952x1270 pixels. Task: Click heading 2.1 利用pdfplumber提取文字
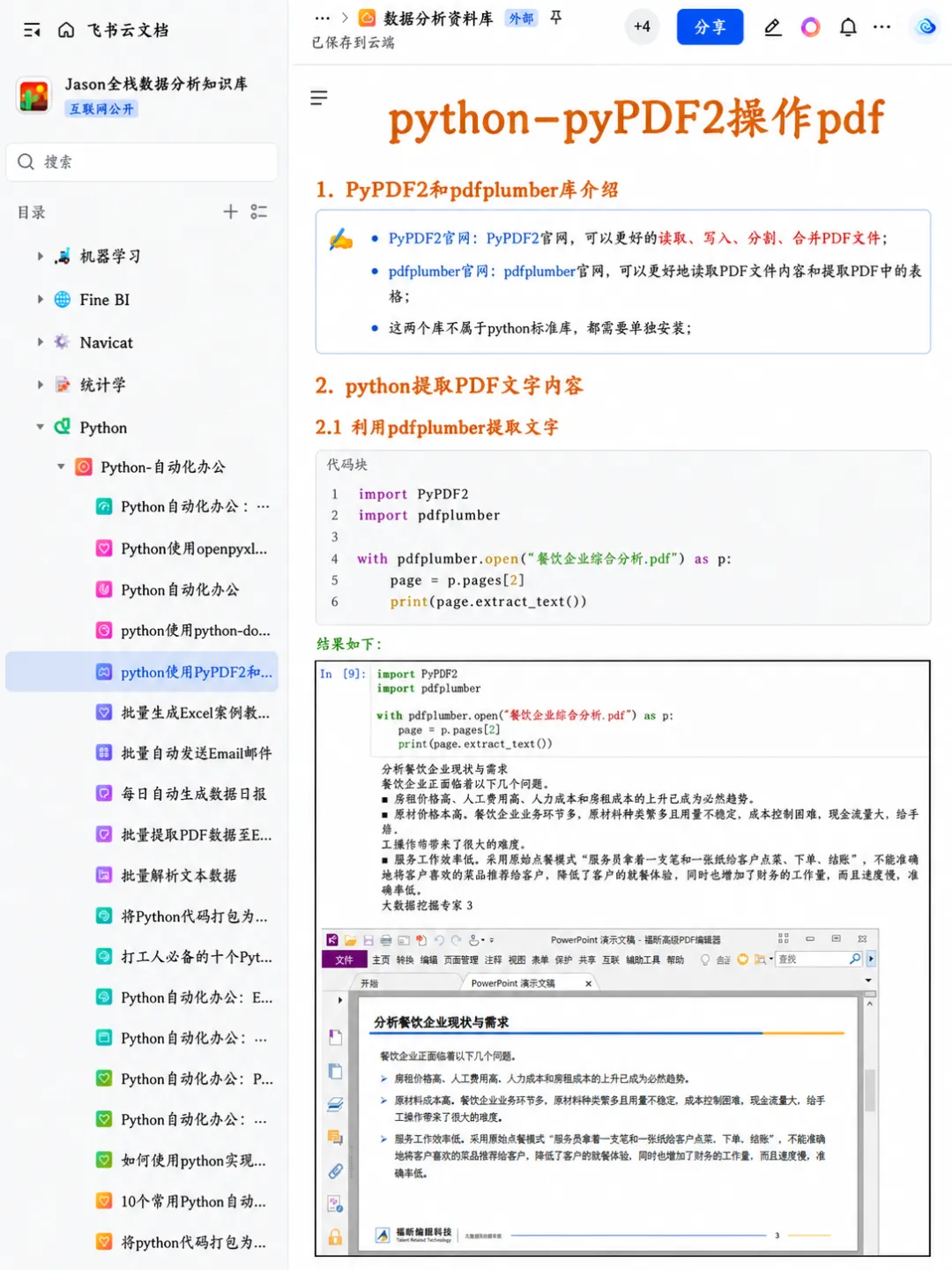[437, 428]
